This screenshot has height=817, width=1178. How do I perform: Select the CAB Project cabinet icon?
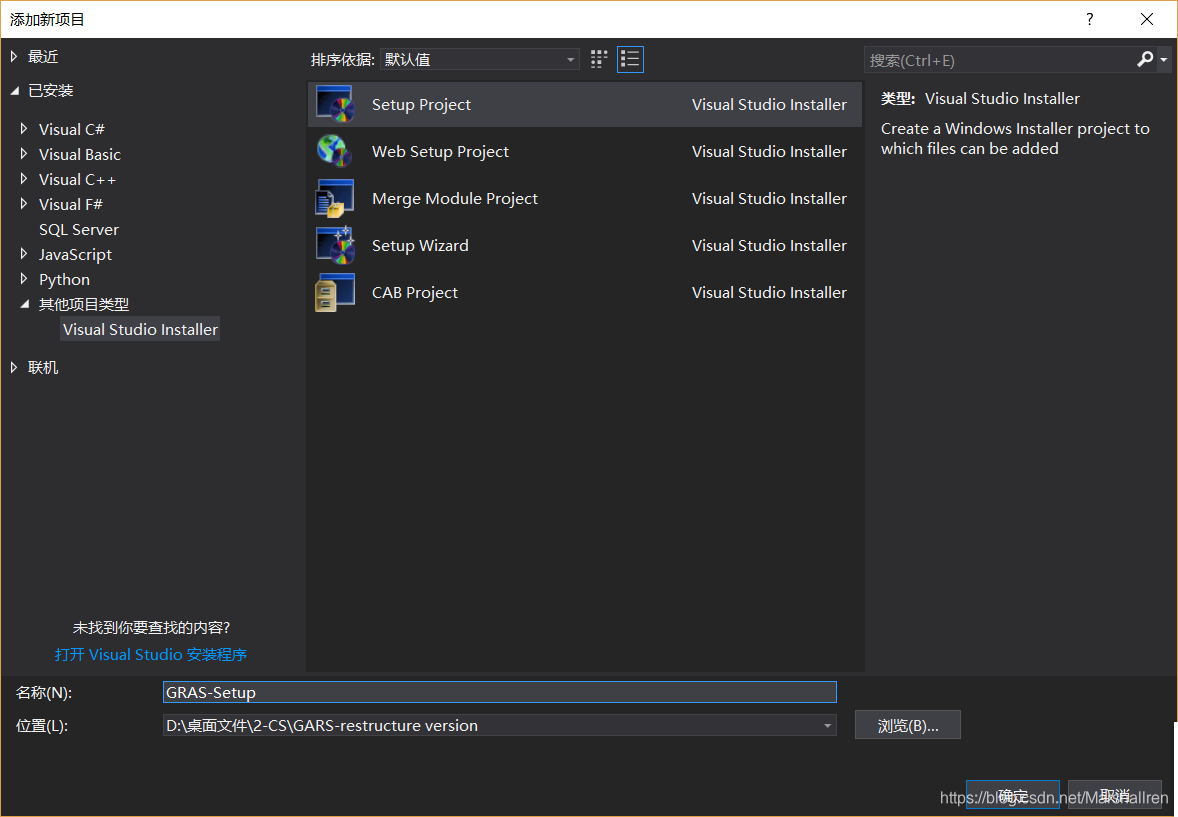click(x=335, y=292)
